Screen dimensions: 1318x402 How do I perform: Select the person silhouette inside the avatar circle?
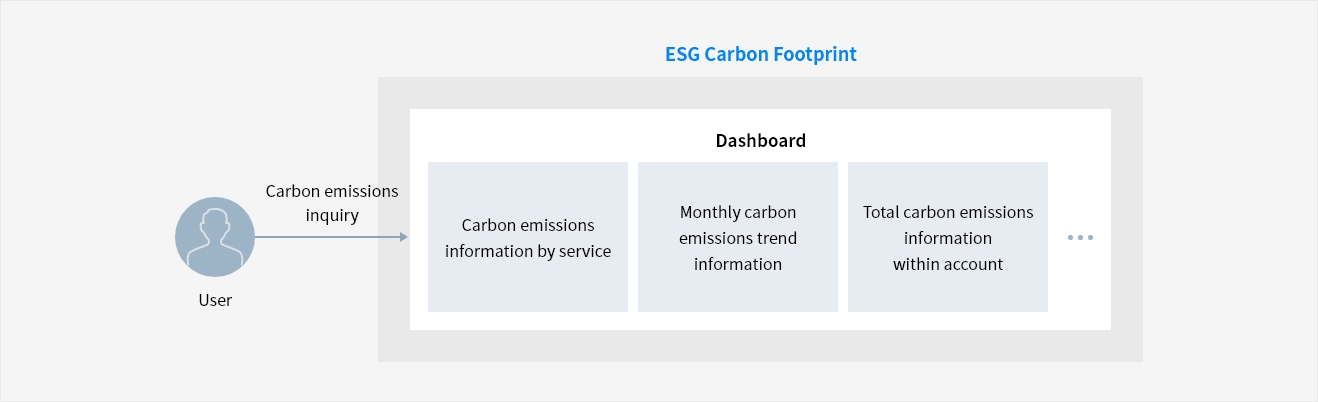(x=215, y=241)
